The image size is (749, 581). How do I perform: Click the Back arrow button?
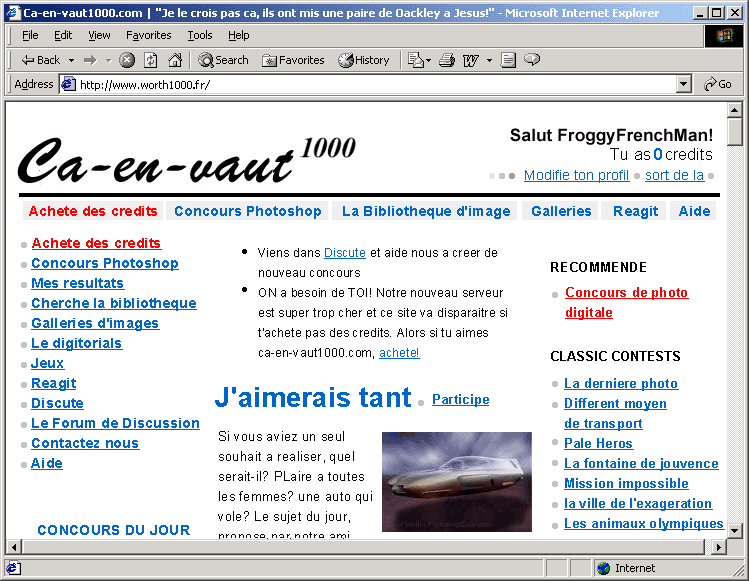40,60
